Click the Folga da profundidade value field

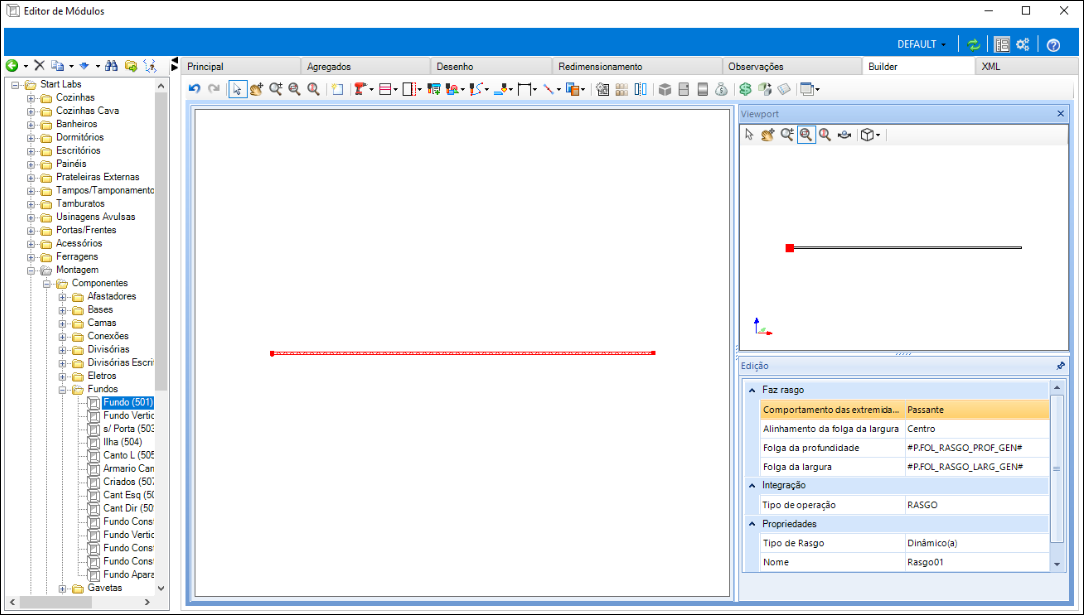click(x=977, y=448)
